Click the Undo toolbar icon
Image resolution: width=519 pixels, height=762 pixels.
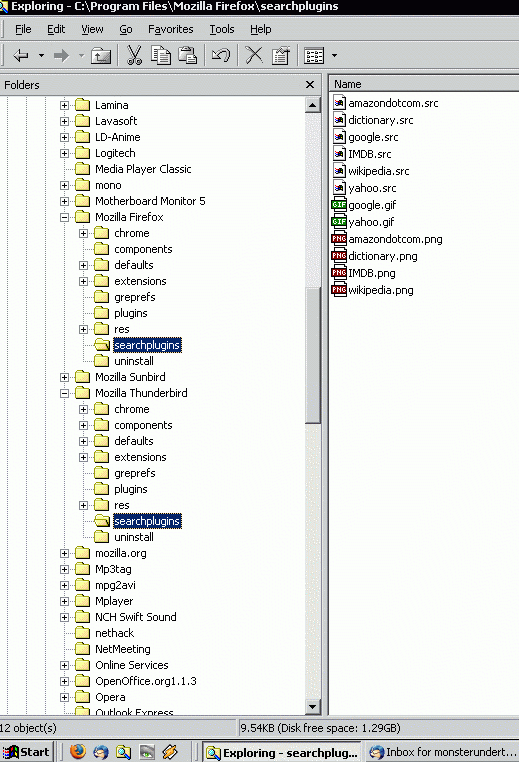pyautogui.click(x=221, y=55)
